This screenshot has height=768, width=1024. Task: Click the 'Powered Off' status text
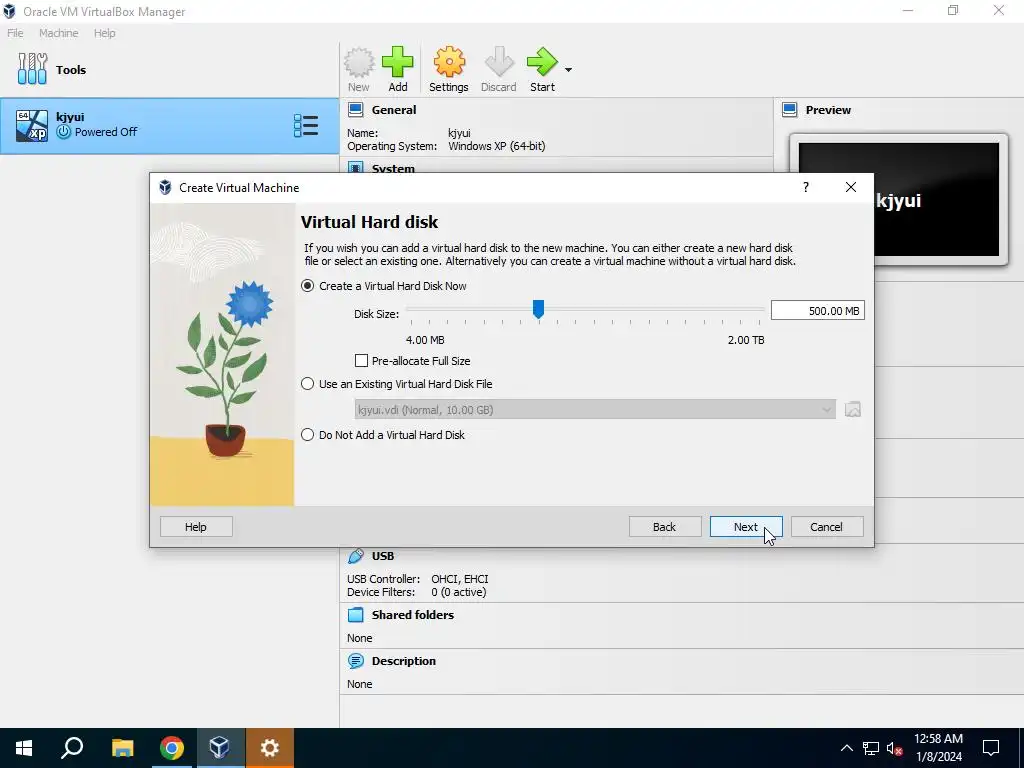coord(106,132)
